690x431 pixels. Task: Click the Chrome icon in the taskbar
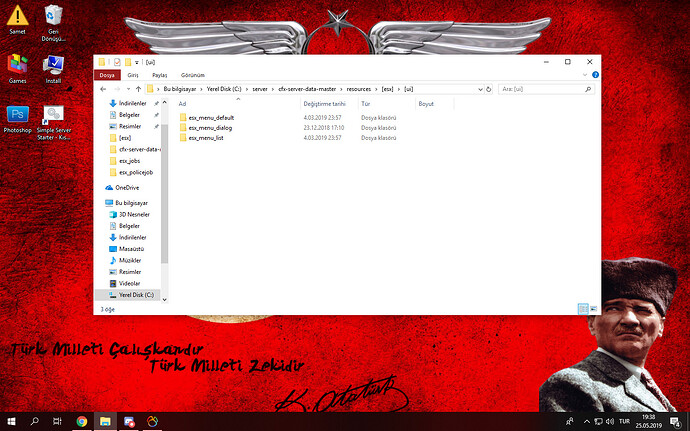(x=82, y=422)
